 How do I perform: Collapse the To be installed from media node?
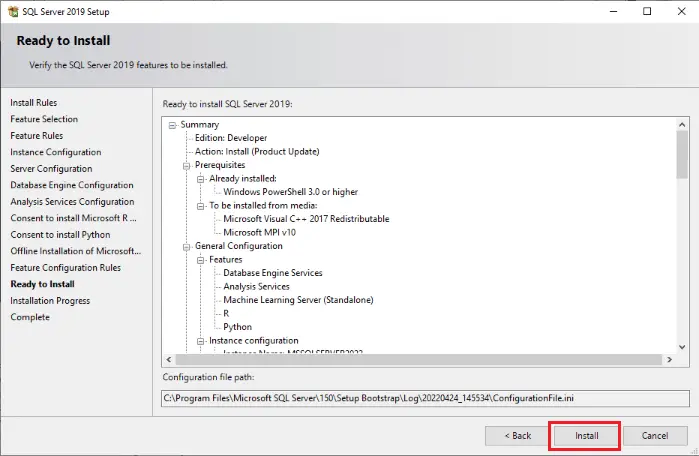(x=201, y=206)
